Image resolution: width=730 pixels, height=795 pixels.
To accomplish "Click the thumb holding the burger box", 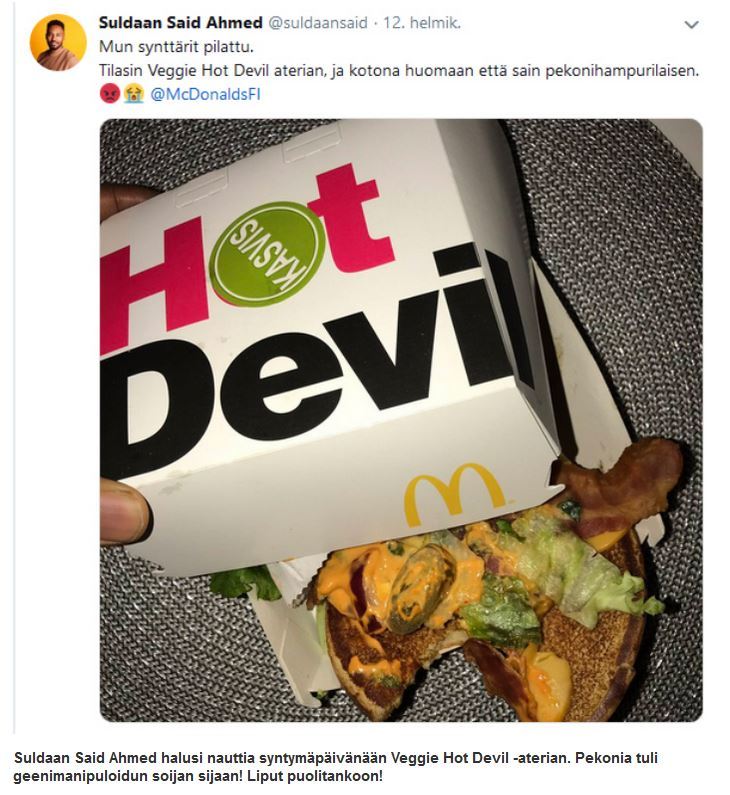I will [x=123, y=511].
